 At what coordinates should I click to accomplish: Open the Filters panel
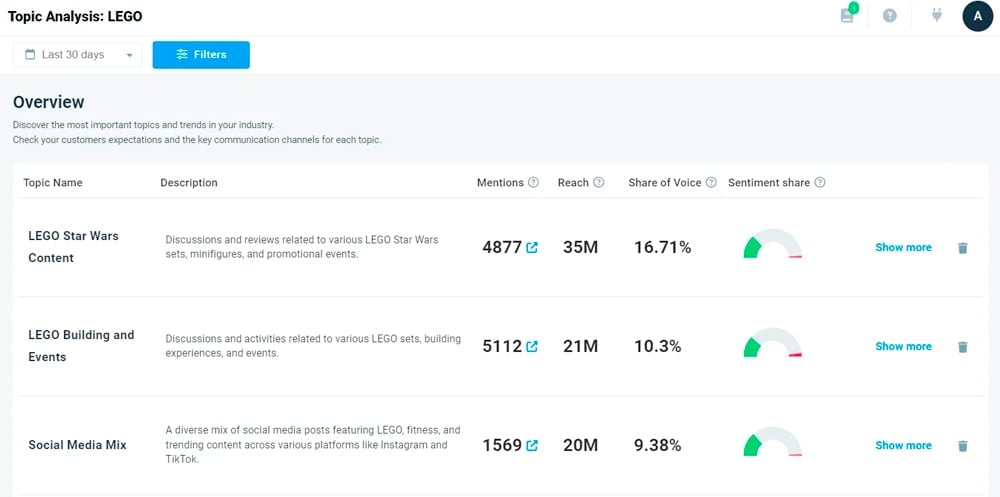[201, 55]
